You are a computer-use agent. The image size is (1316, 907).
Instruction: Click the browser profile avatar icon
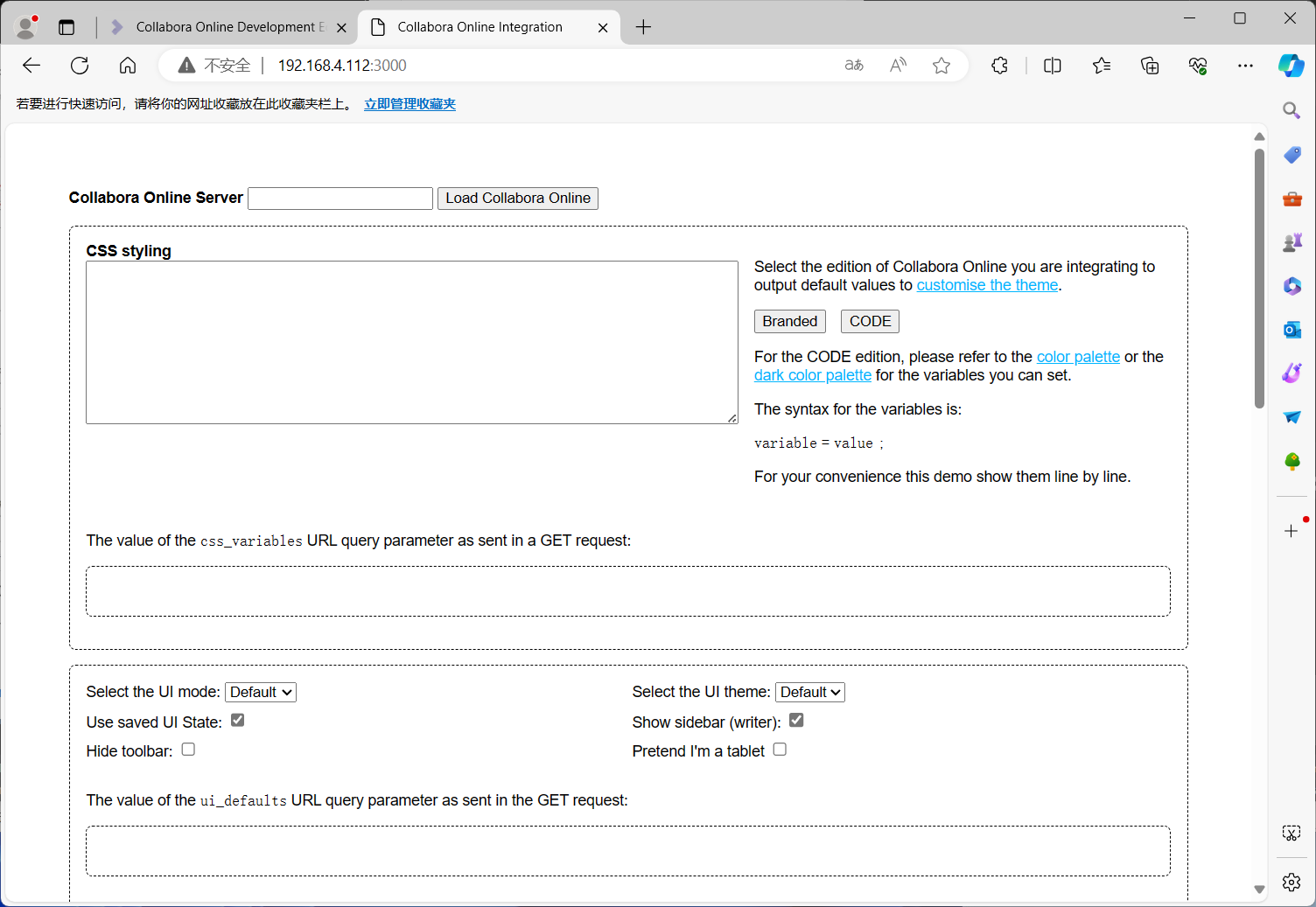click(x=26, y=27)
